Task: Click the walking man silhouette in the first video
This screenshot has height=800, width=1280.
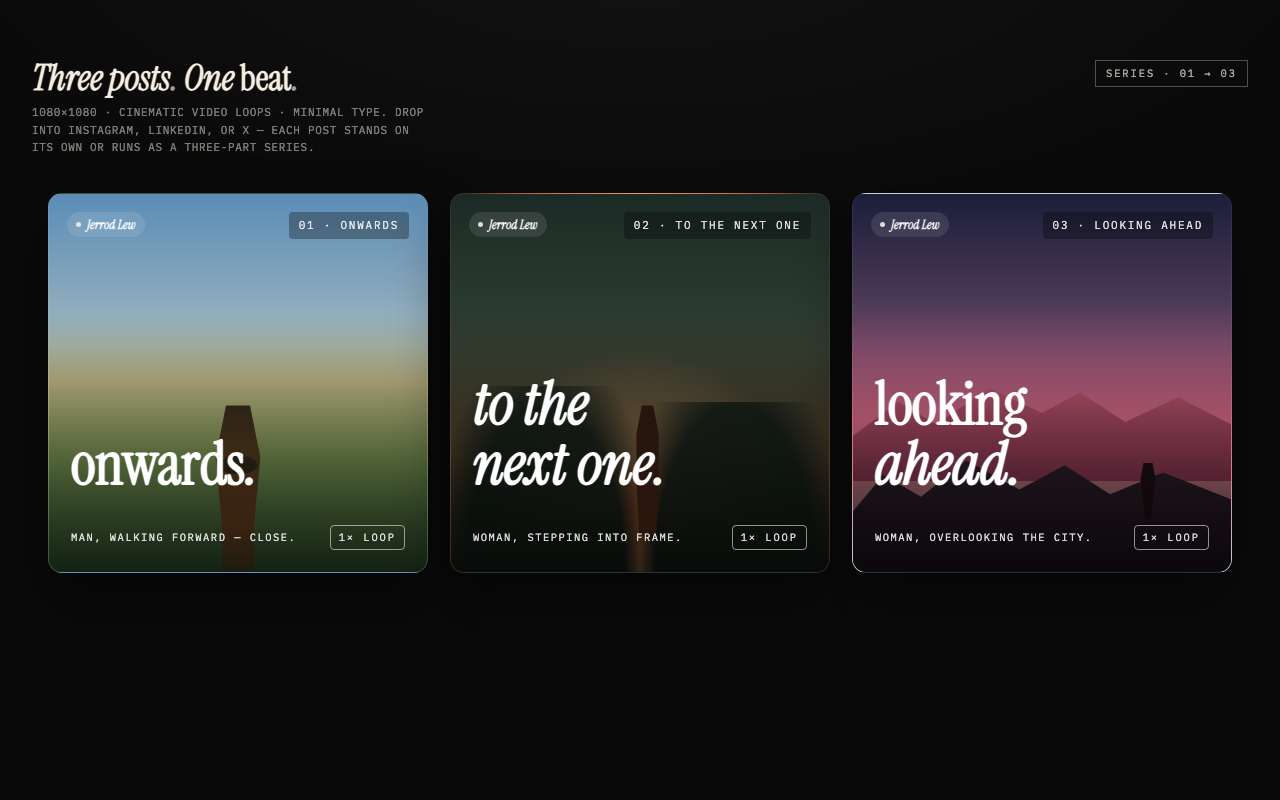Action: click(x=238, y=480)
